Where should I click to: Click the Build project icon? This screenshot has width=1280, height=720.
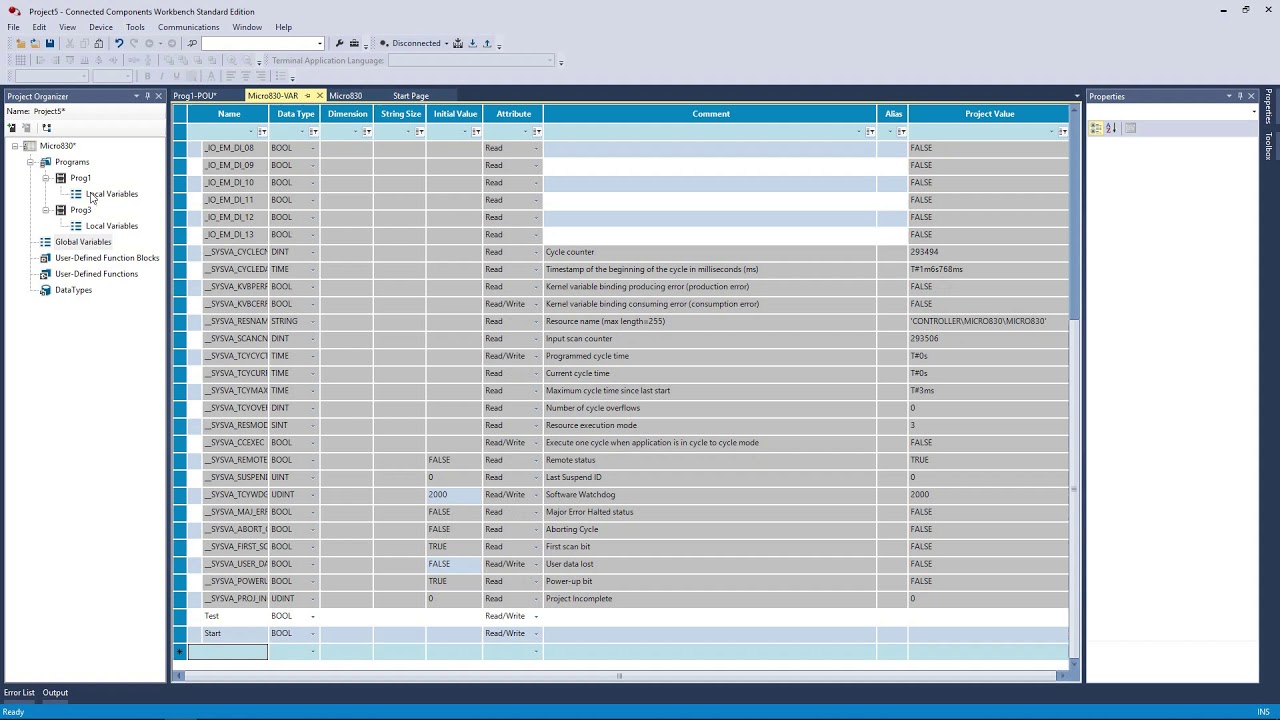coord(458,43)
